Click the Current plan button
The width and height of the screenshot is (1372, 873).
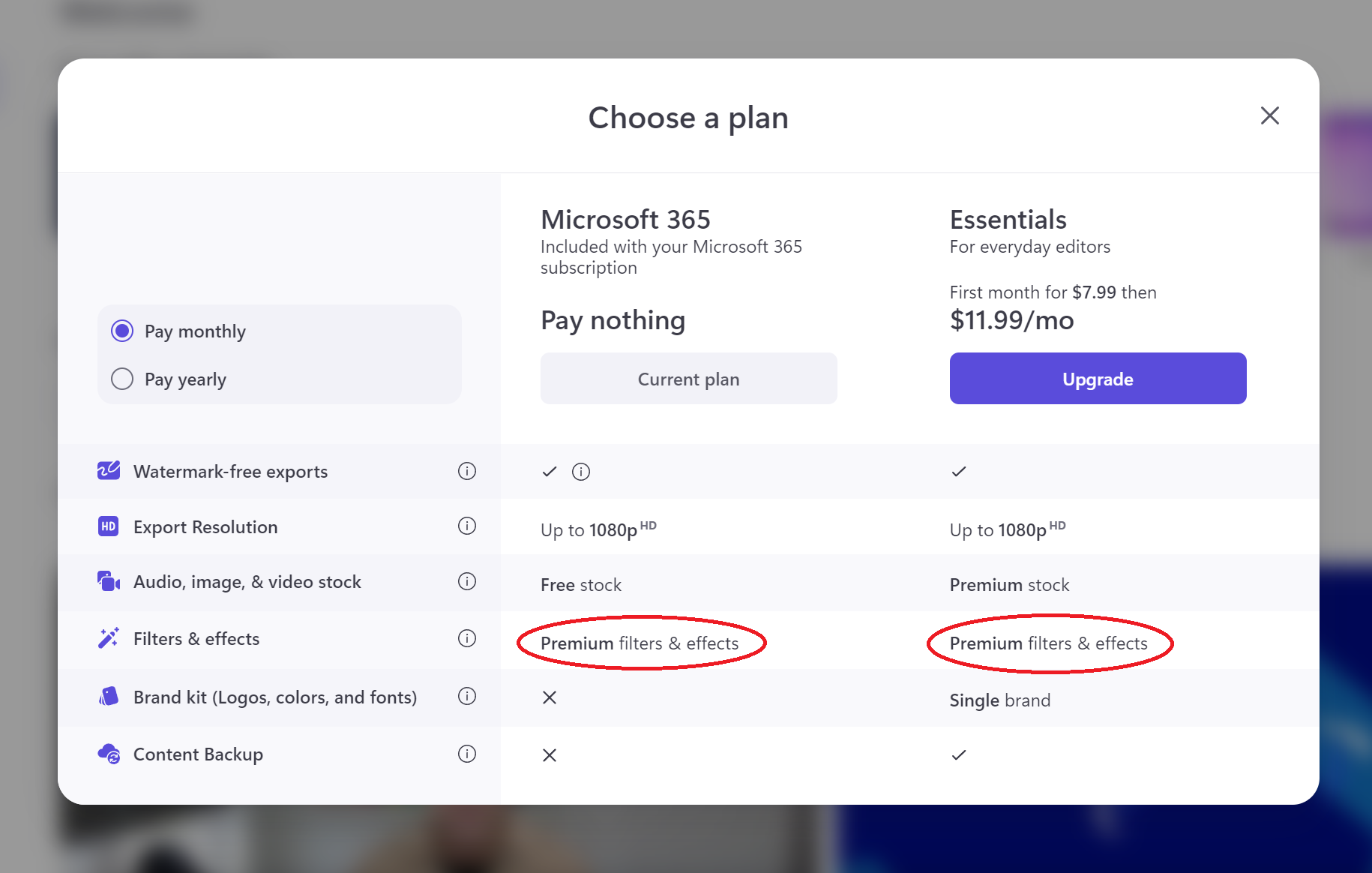(688, 379)
